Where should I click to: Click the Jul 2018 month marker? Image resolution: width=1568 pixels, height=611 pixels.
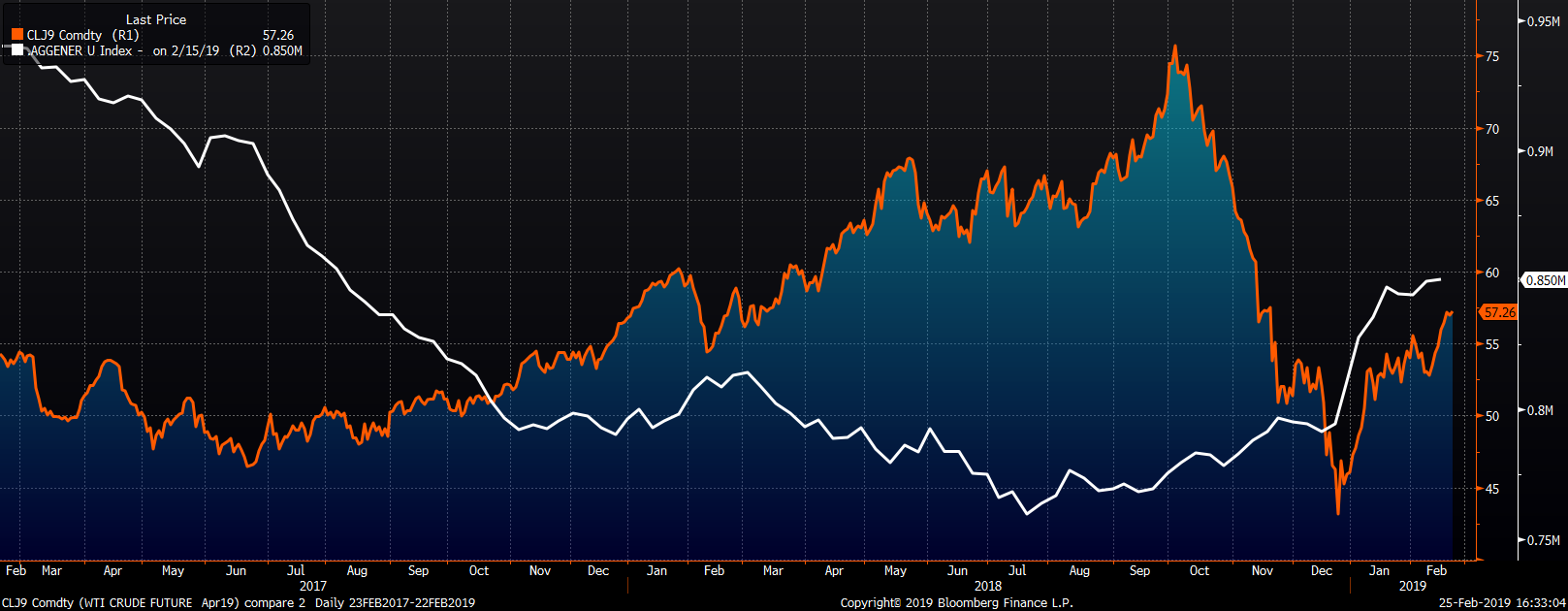pyautogui.click(x=1017, y=570)
